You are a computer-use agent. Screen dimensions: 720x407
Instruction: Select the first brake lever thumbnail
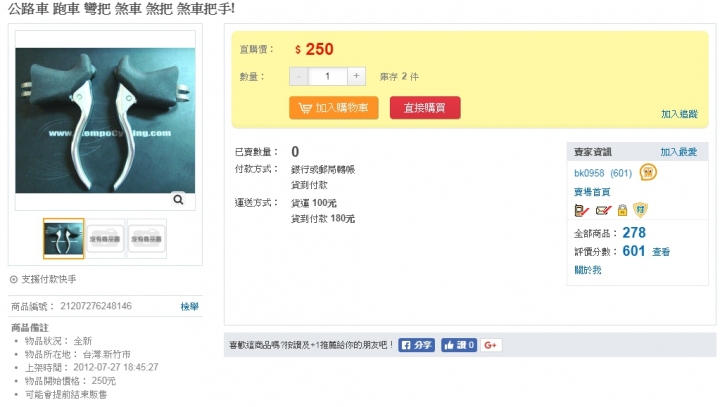click(x=63, y=238)
